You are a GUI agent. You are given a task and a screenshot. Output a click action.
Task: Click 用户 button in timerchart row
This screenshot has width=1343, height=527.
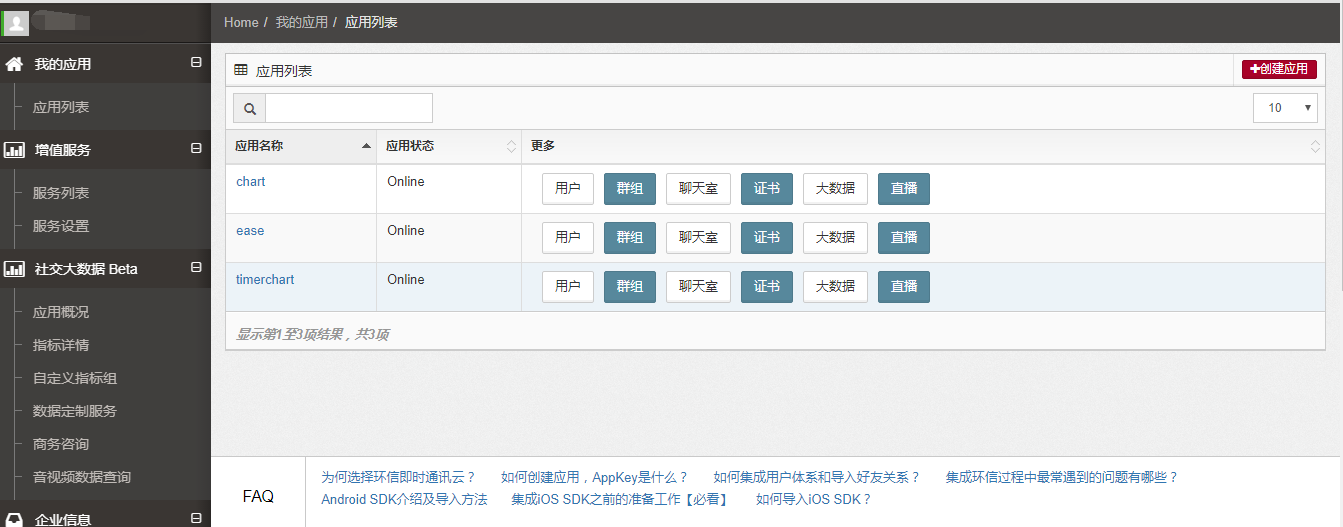[x=568, y=287]
